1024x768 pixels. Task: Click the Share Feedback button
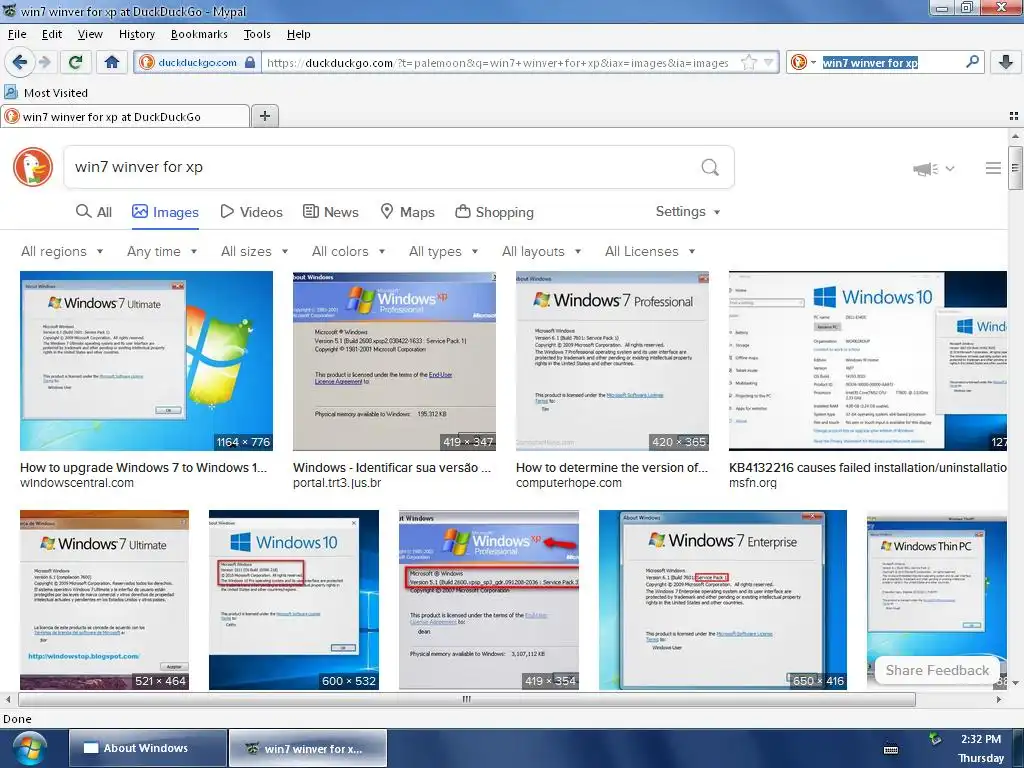(x=937, y=670)
